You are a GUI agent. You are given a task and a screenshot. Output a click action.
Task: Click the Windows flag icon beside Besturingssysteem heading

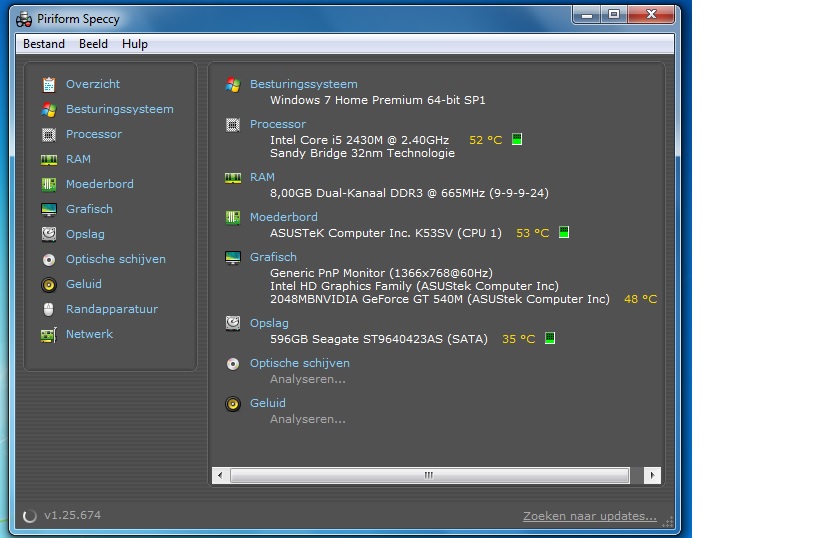pos(232,85)
